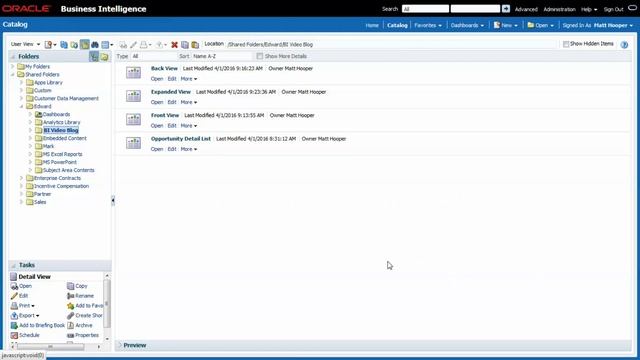Open the search scope All dropdown
Viewport: 640px width, 360px height.
coord(425,9)
